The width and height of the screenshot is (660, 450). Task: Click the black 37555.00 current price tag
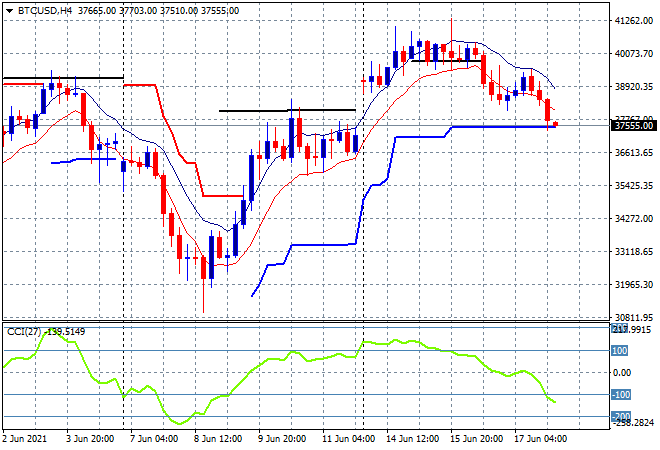coord(633,126)
